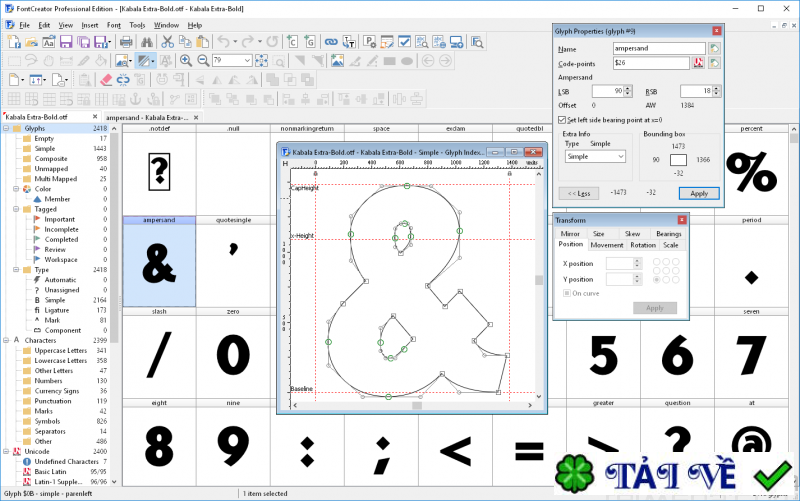Click the Cut scissors icon
This screenshot has width=800, height=501.
click(168, 42)
